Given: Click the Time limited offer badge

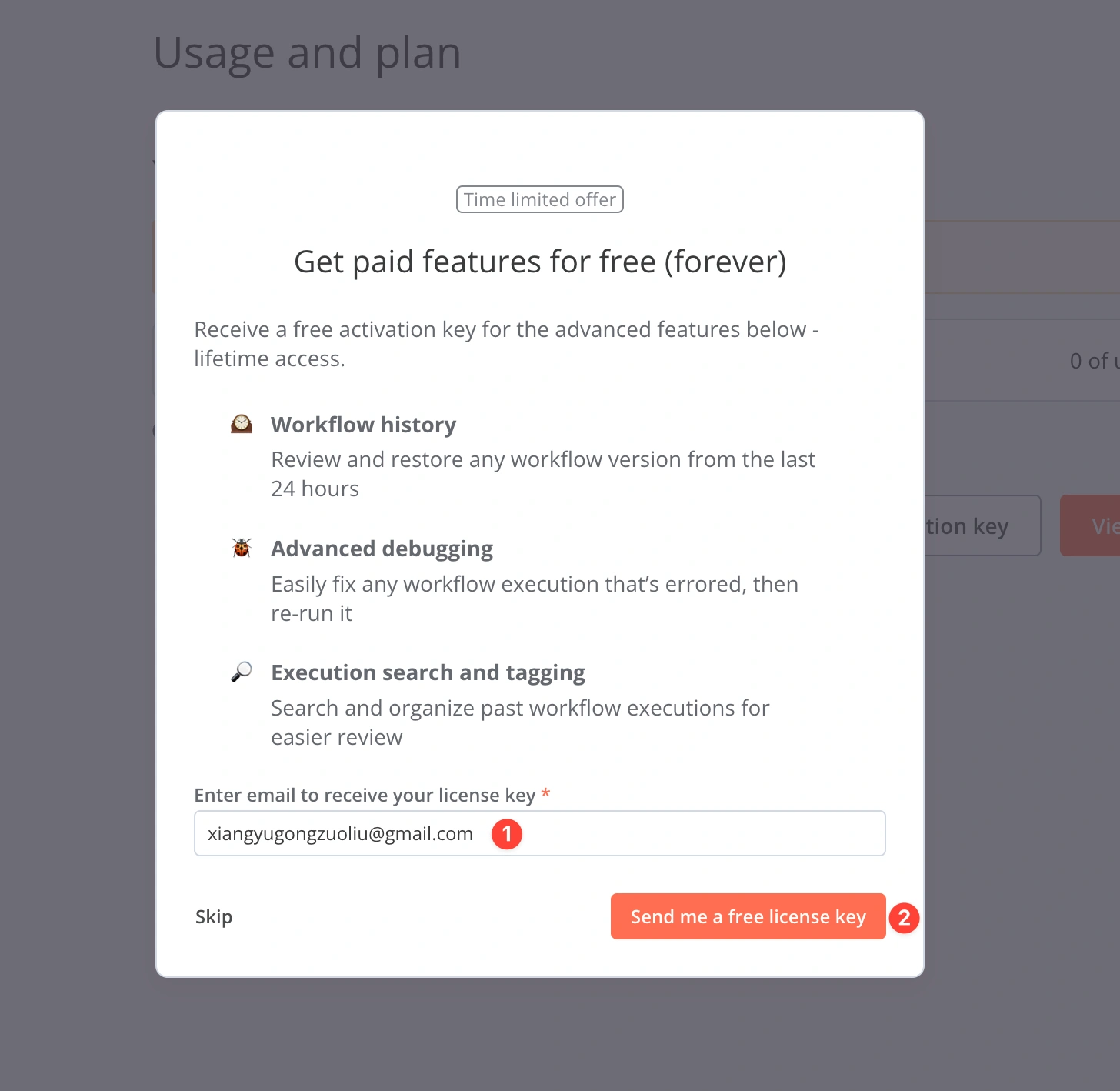Looking at the screenshot, I should [x=540, y=200].
